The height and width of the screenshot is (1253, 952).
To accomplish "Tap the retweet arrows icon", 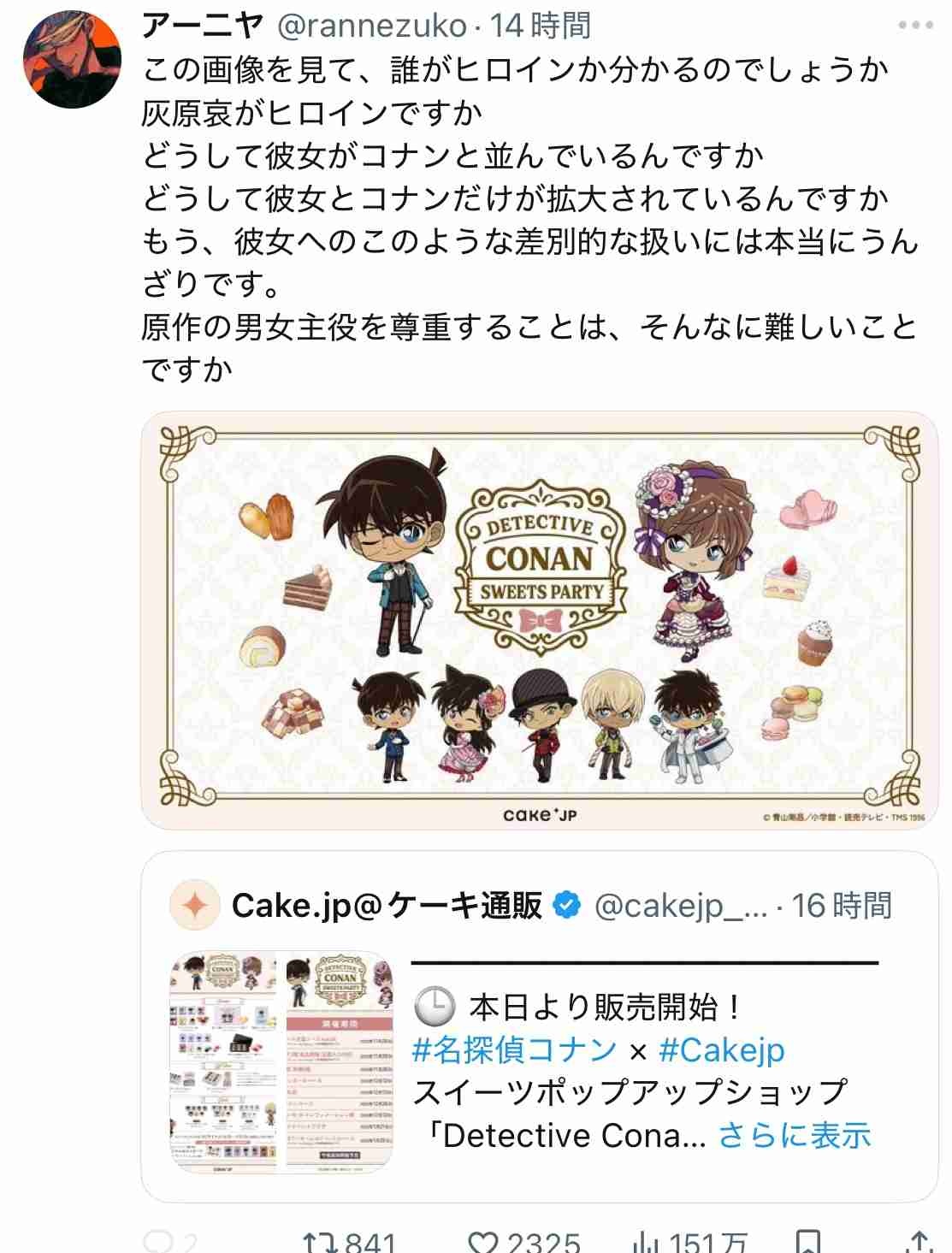I will pyautogui.click(x=319, y=1242).
